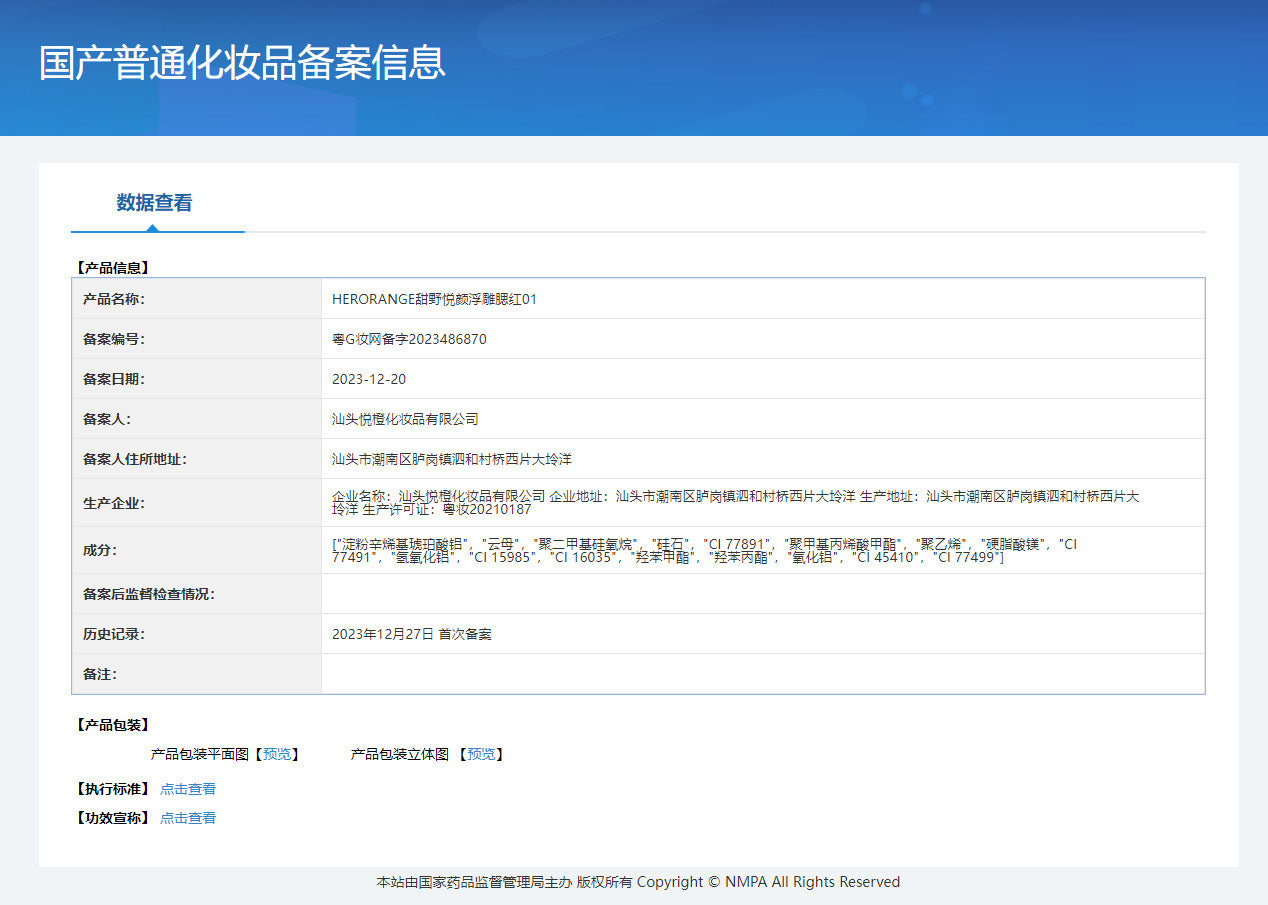This screenshot has width=1268, height=905.
Task: Click the 【产品信息】 section heading
Action: pyautogui.click(x=112, y=268)
